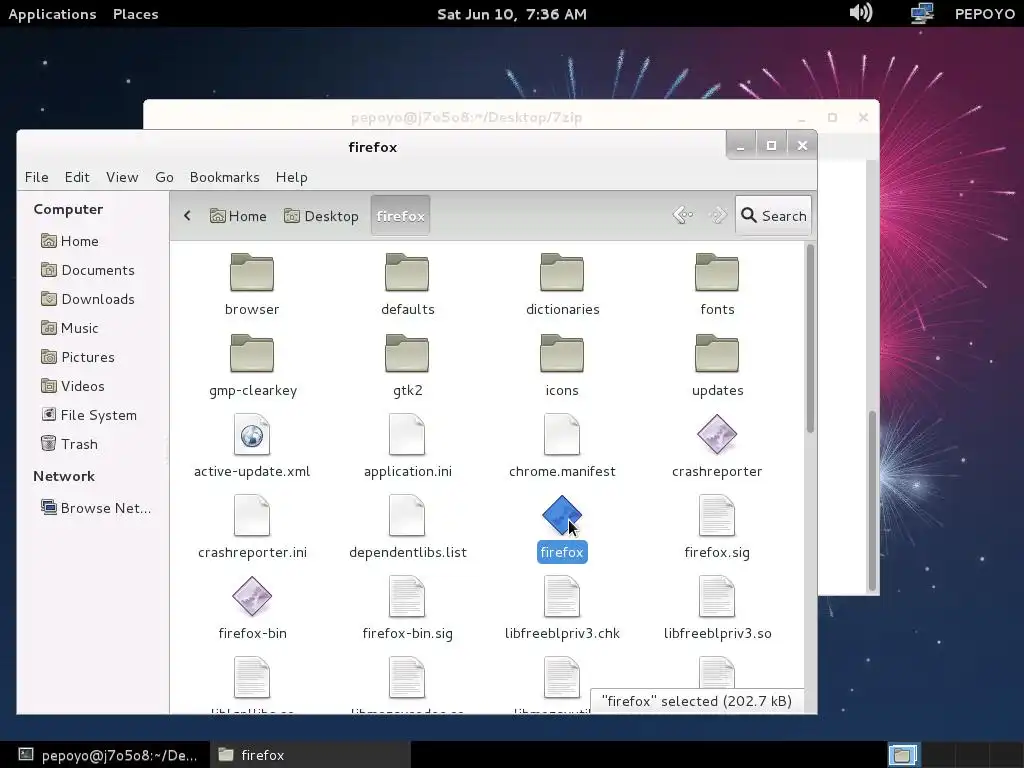
Task: Click the workspace switcher first desktop
Action: [x=904, y=755]
